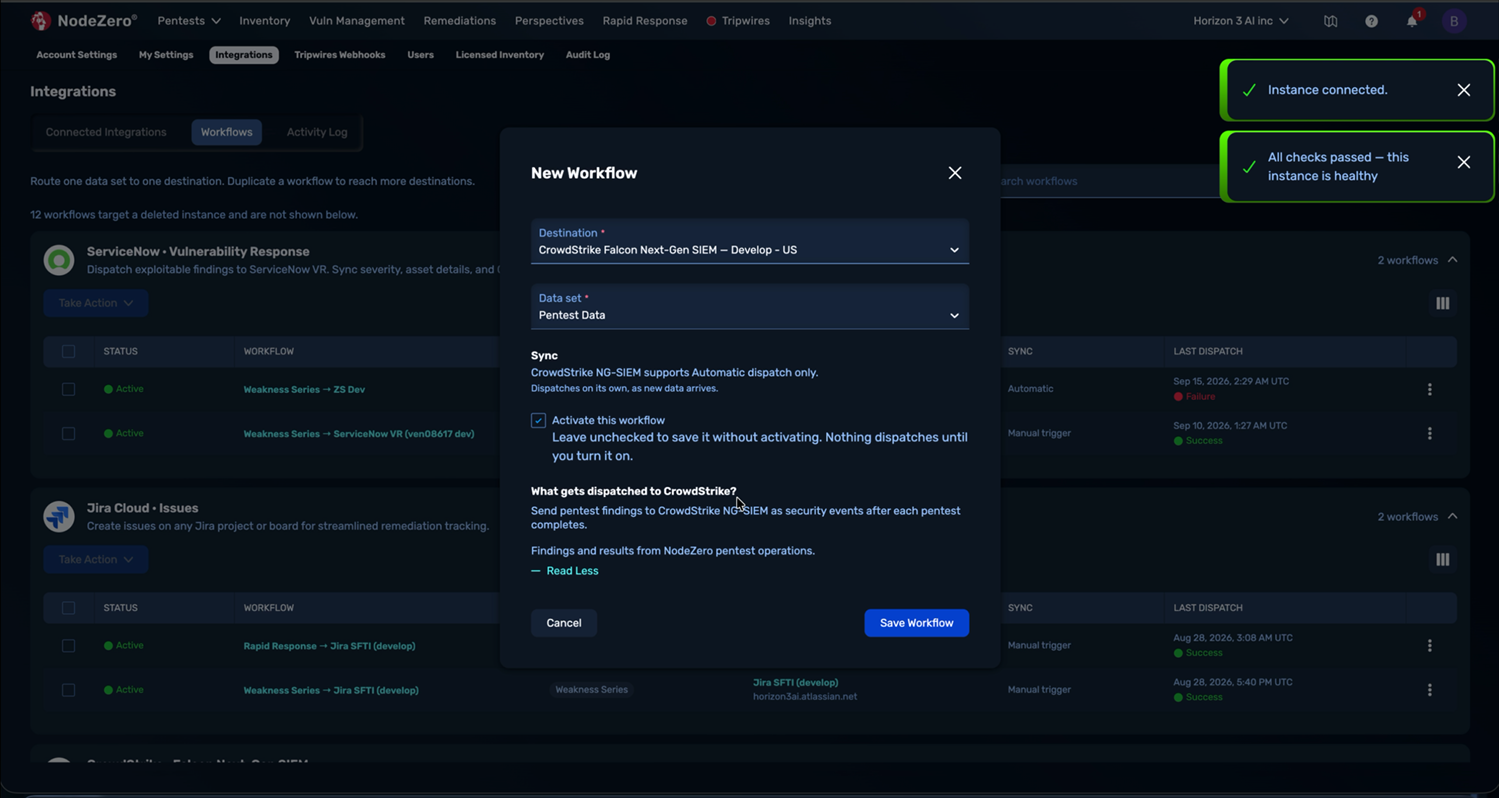Open Remediations in top navigation

[459, 21]
